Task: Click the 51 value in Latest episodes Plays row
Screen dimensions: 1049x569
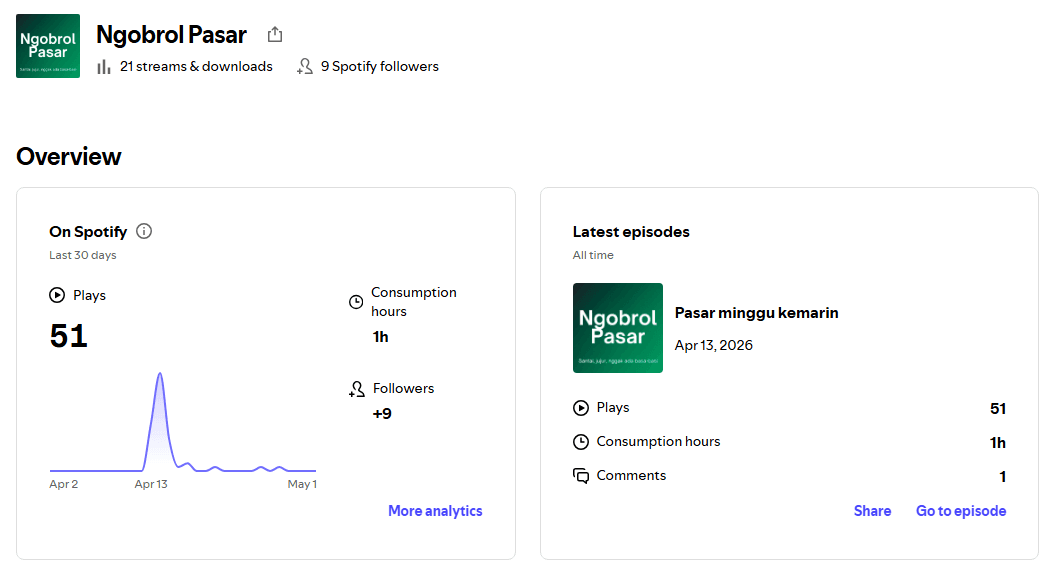Action: pyautogui.click(x=997, y=409)
